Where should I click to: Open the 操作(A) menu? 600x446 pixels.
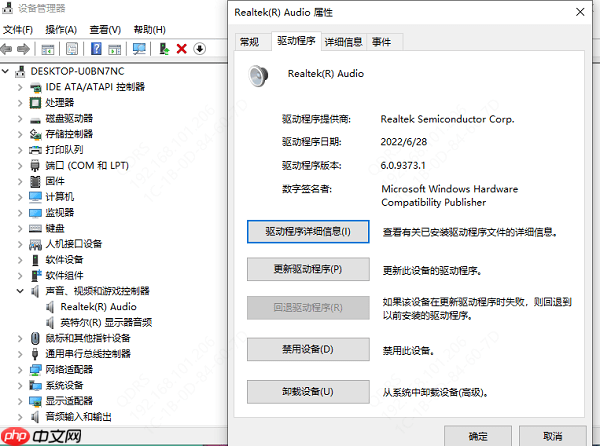(x=61, y=29)
